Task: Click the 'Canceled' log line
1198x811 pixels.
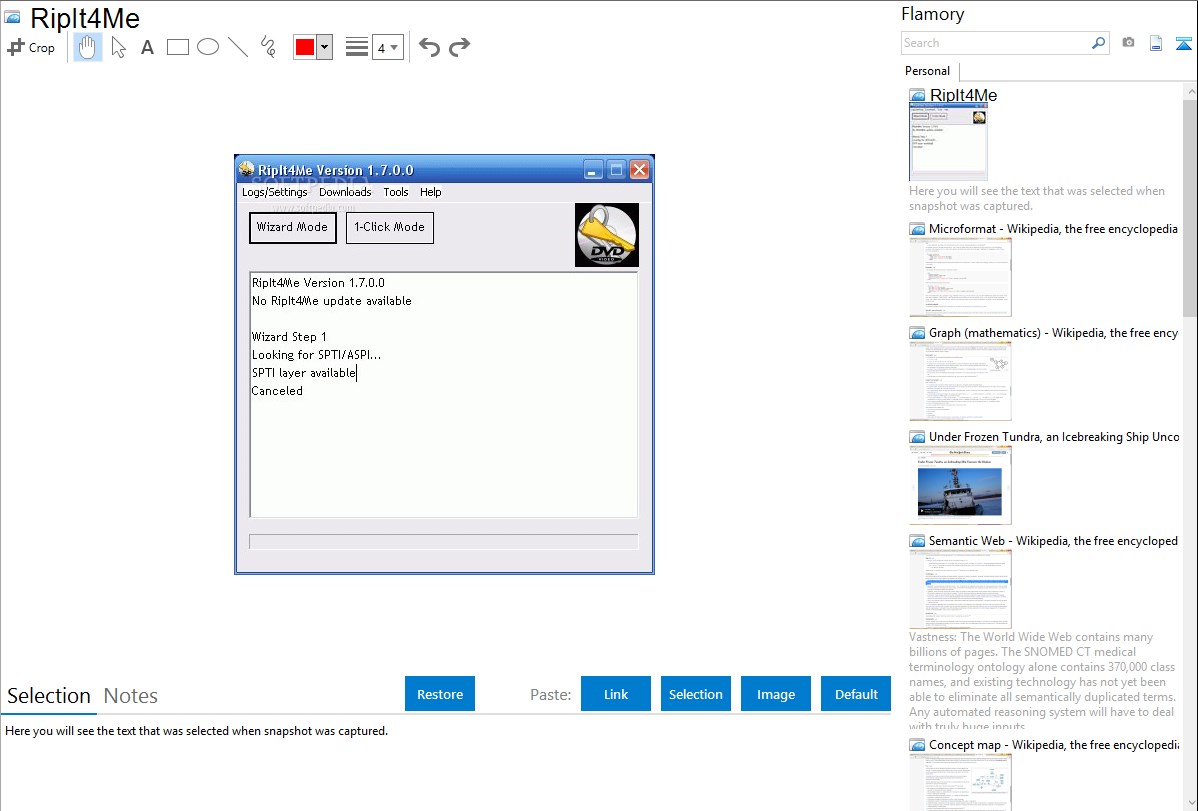Action: (x=277, y=391)
